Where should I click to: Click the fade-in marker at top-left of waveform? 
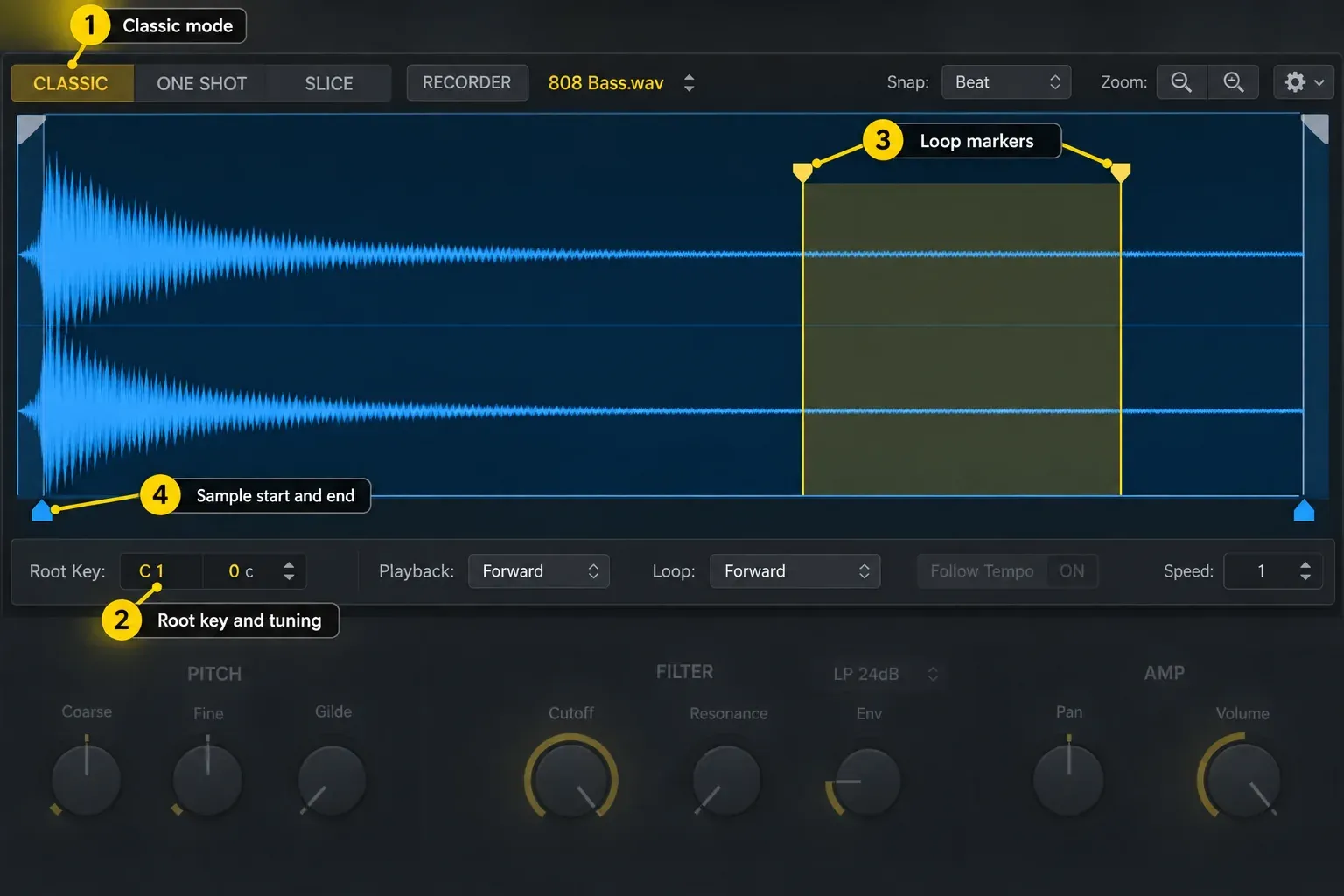pyautogui.click(x=30, y=129)
